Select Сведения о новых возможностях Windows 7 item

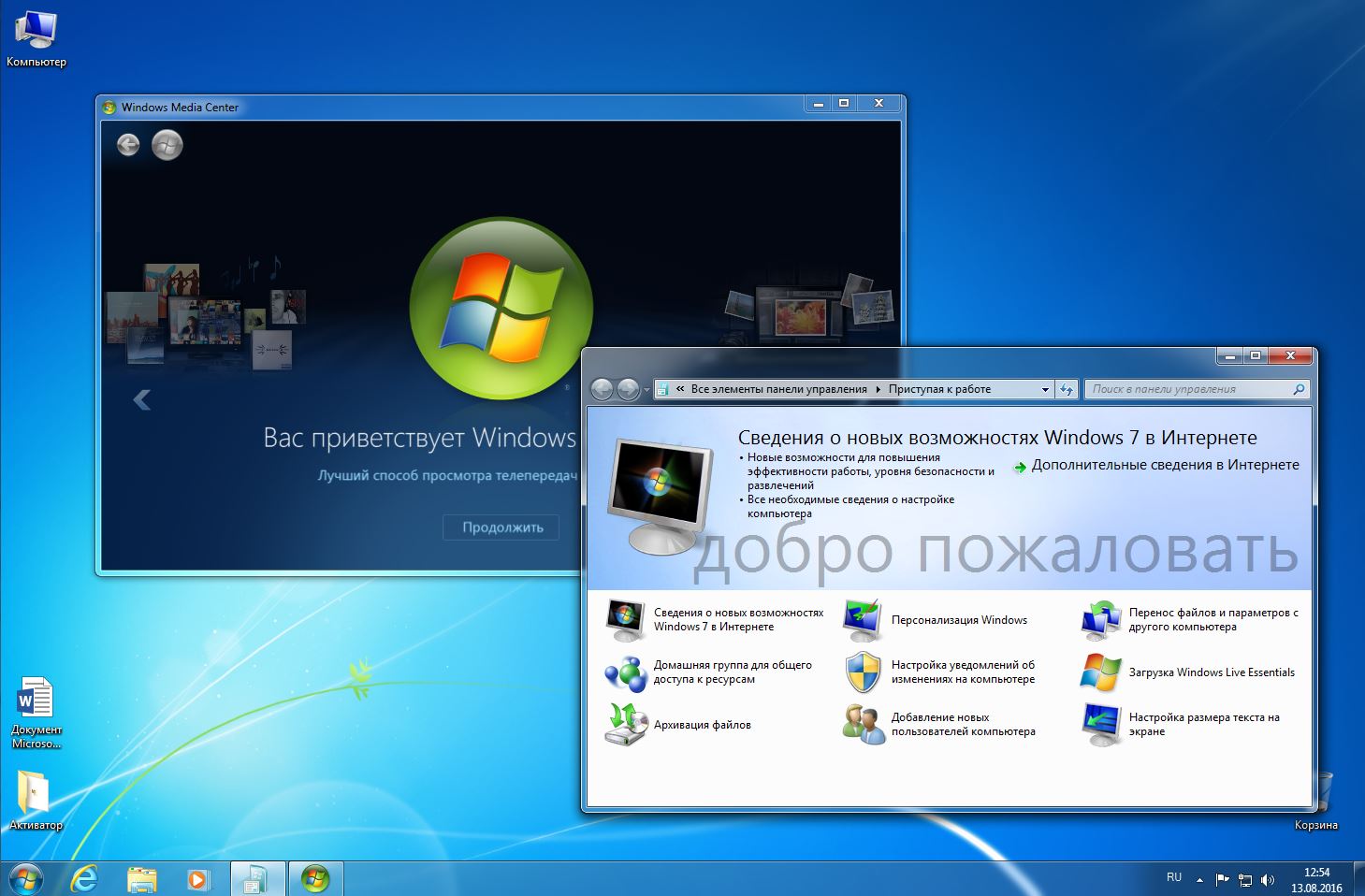click(x=716, y=620)
